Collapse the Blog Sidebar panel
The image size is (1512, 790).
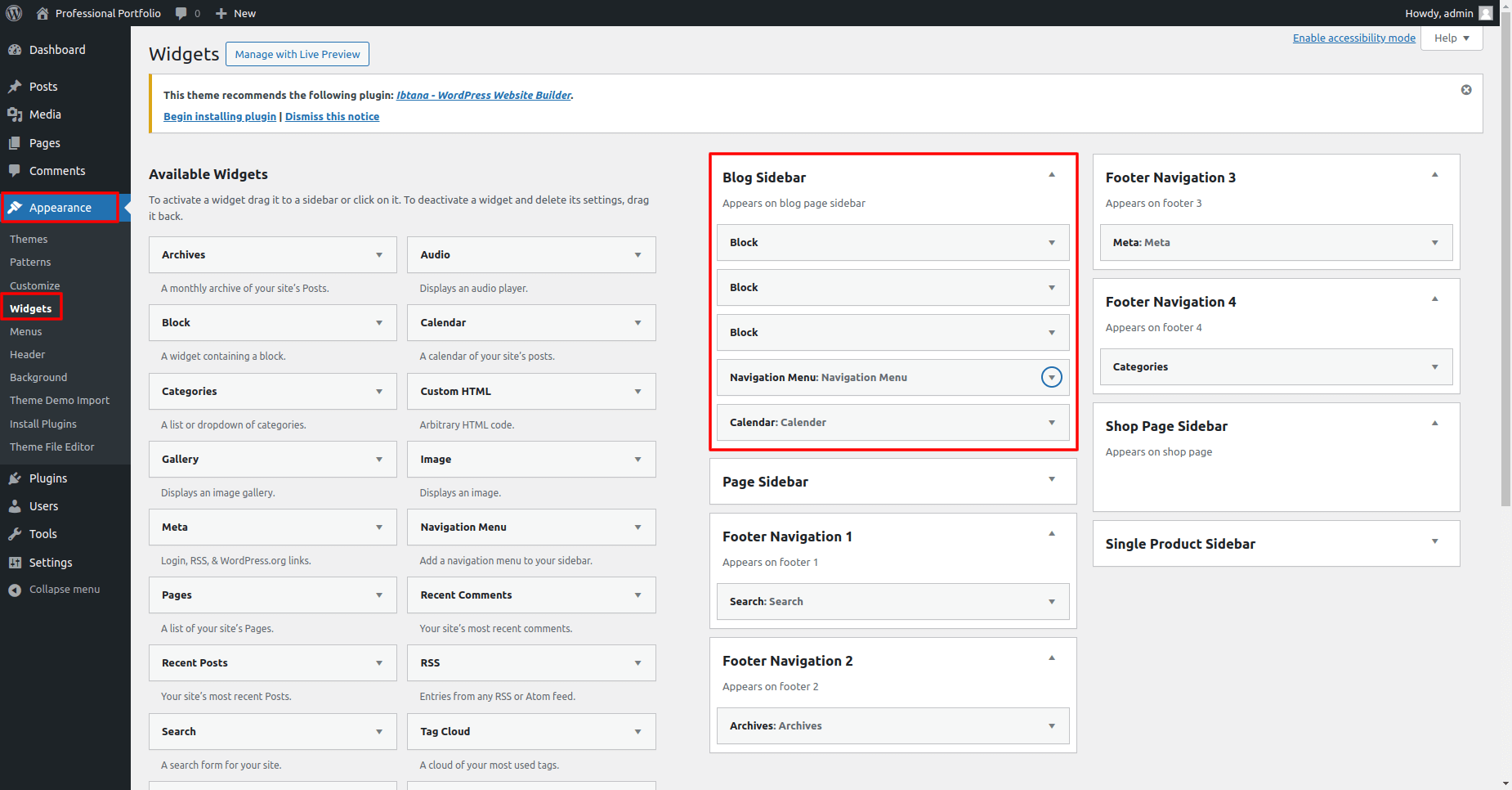click(1052, 175)
